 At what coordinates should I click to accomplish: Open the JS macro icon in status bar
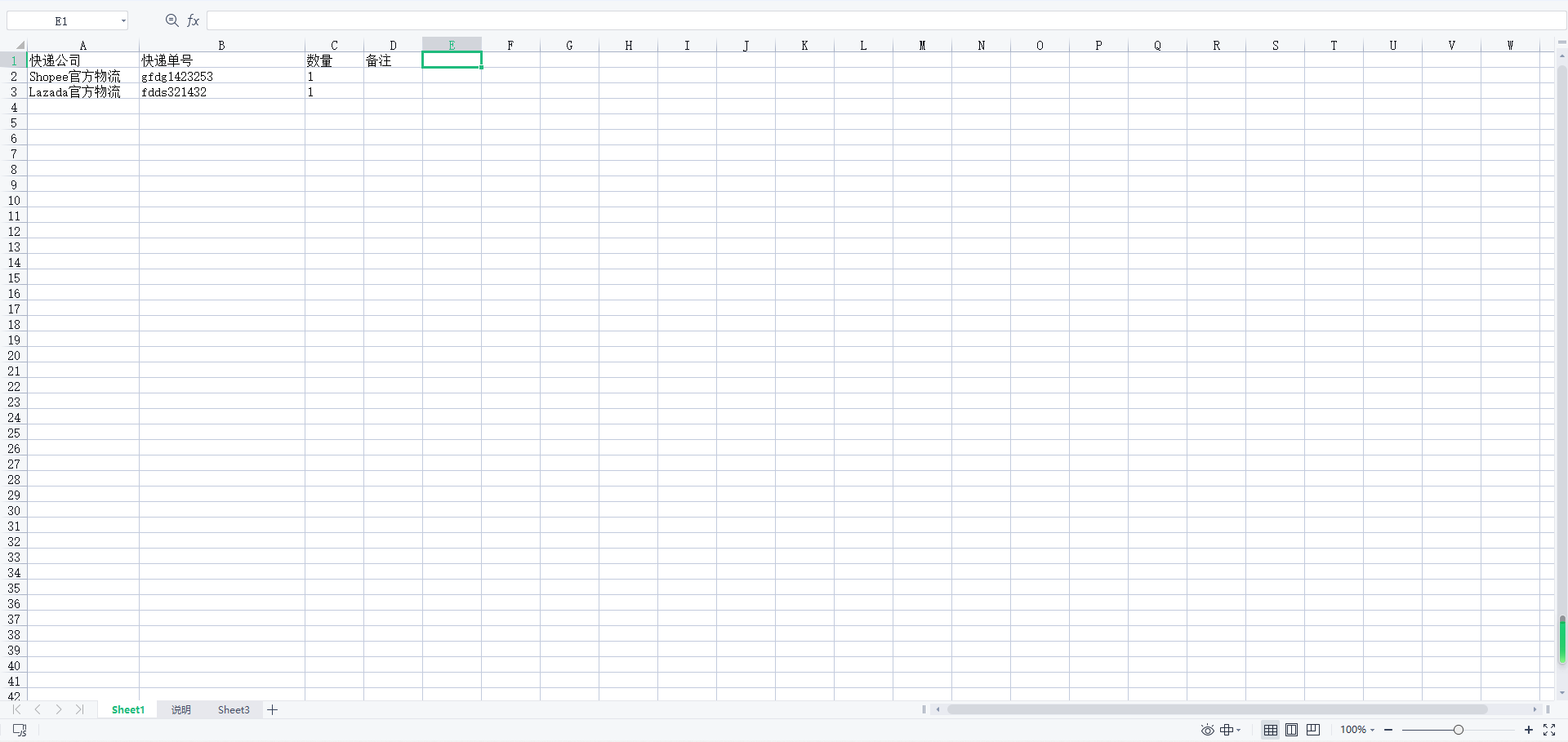click(20, 730)
